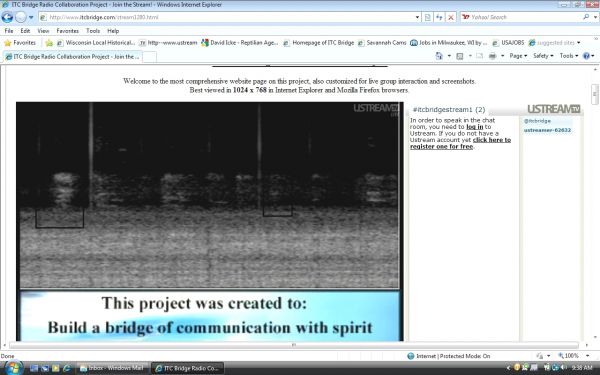Select ITC Bridge Radio Collaboration Project tab

click(x=73, y=57)
